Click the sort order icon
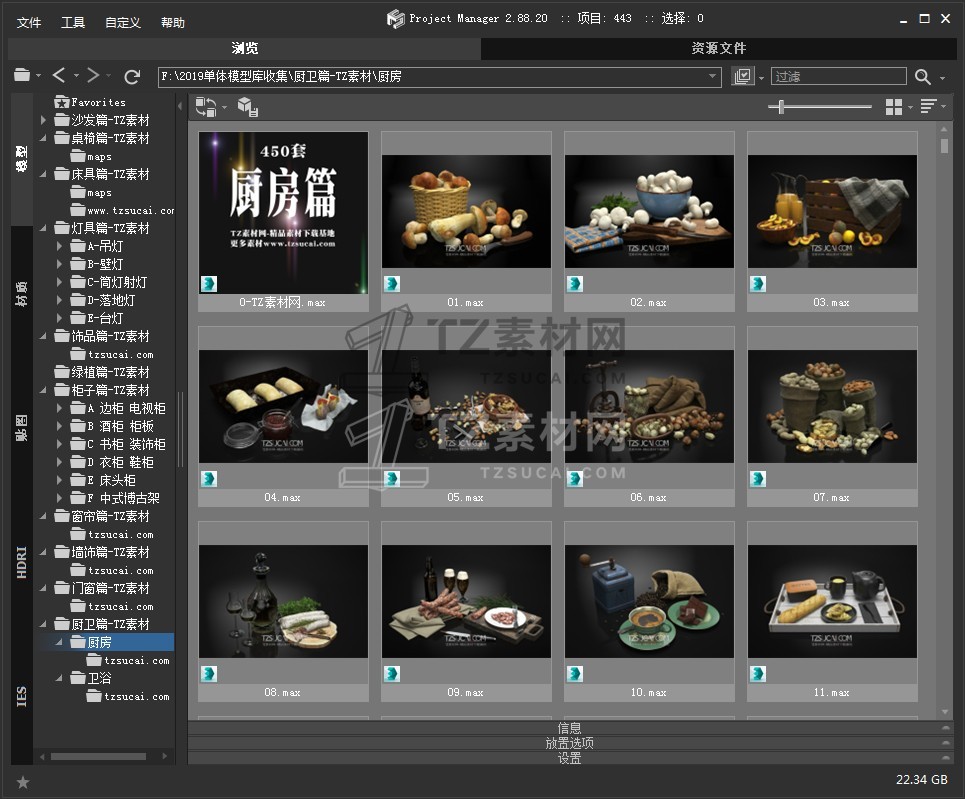This screenshot has height=799, width=965. [928, 107]
